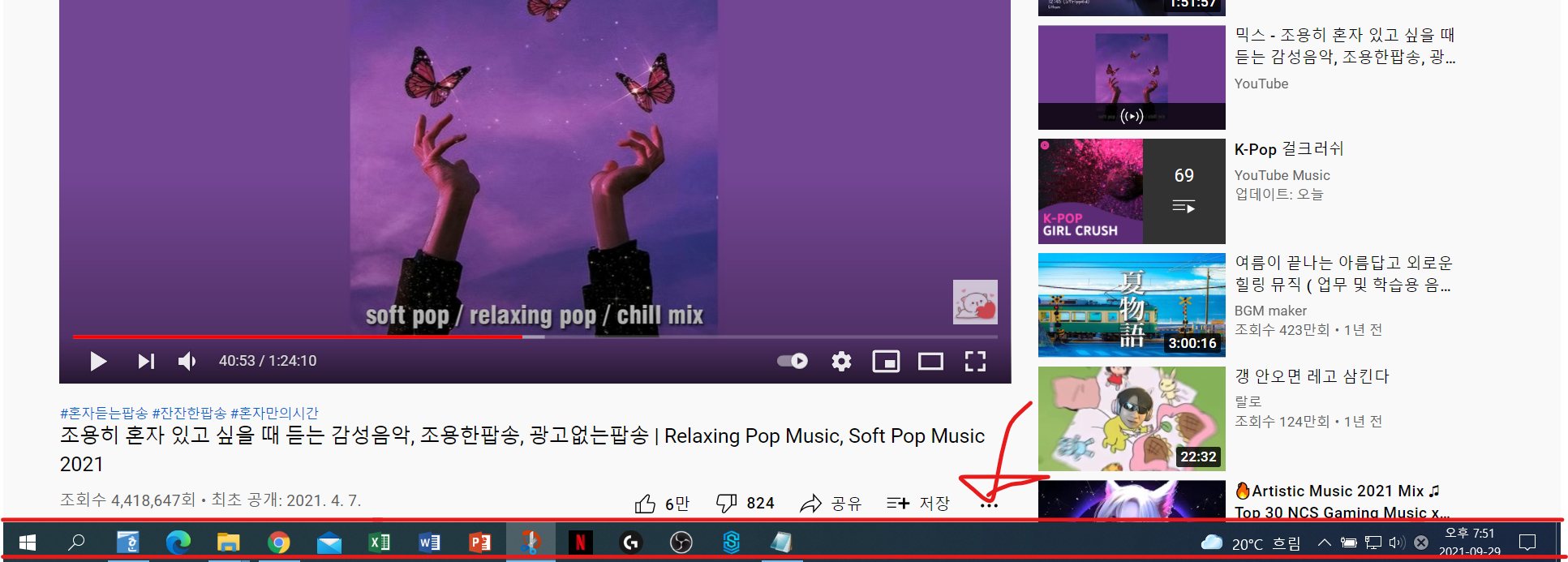Open the 믹스 - 조용히 혼자 있고 싶을 때 title
The image size is (1568, 562).
click(x=1345, y=45)
